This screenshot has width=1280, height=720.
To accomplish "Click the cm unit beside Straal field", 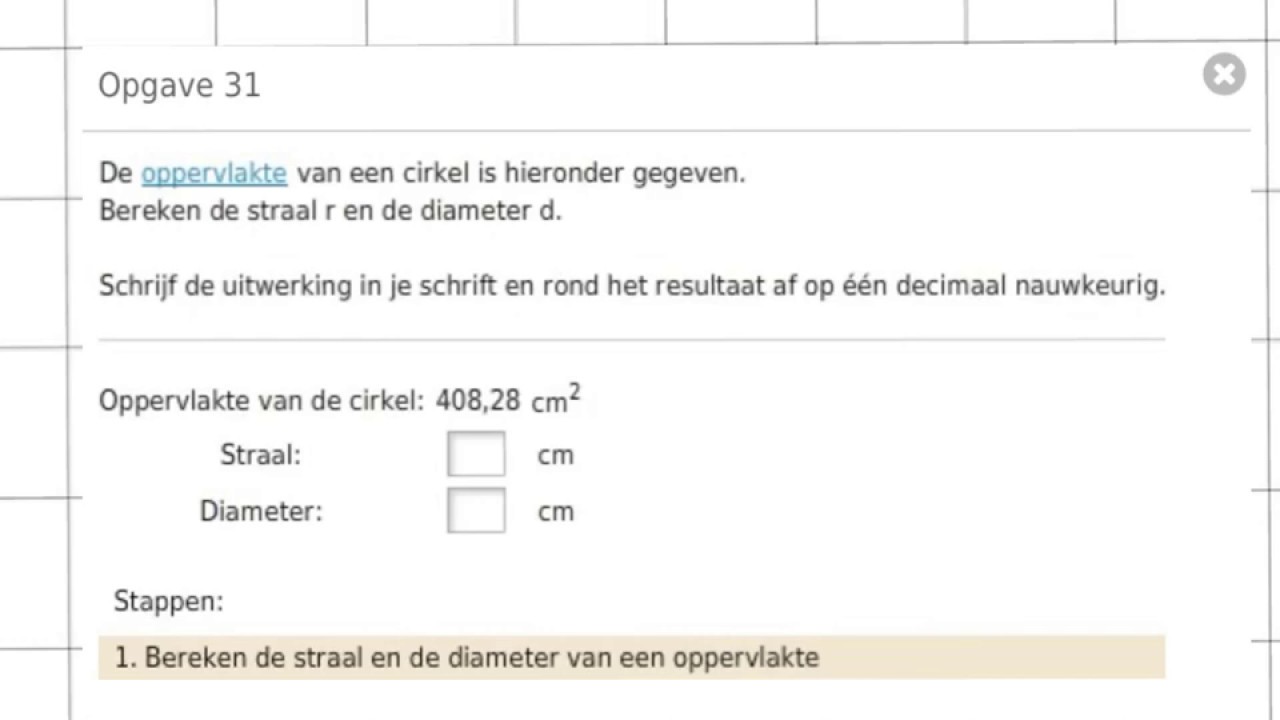I will point(555,456).
